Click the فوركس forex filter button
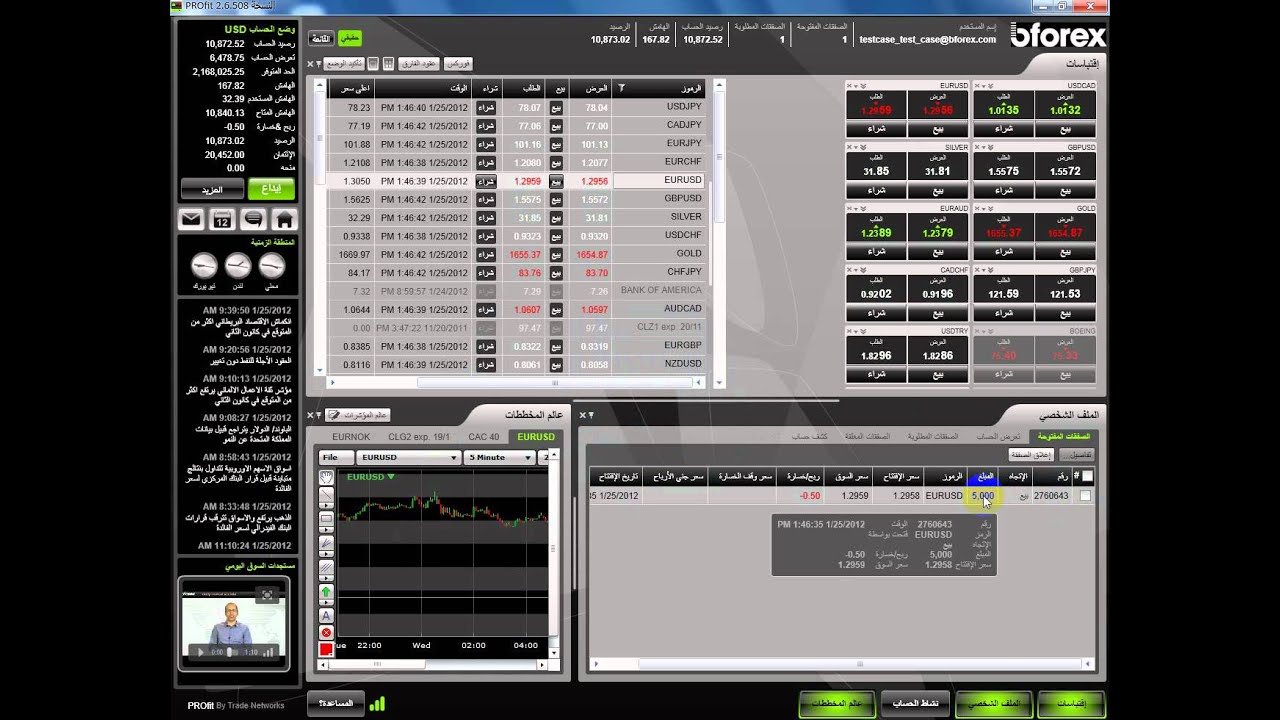 457,64
